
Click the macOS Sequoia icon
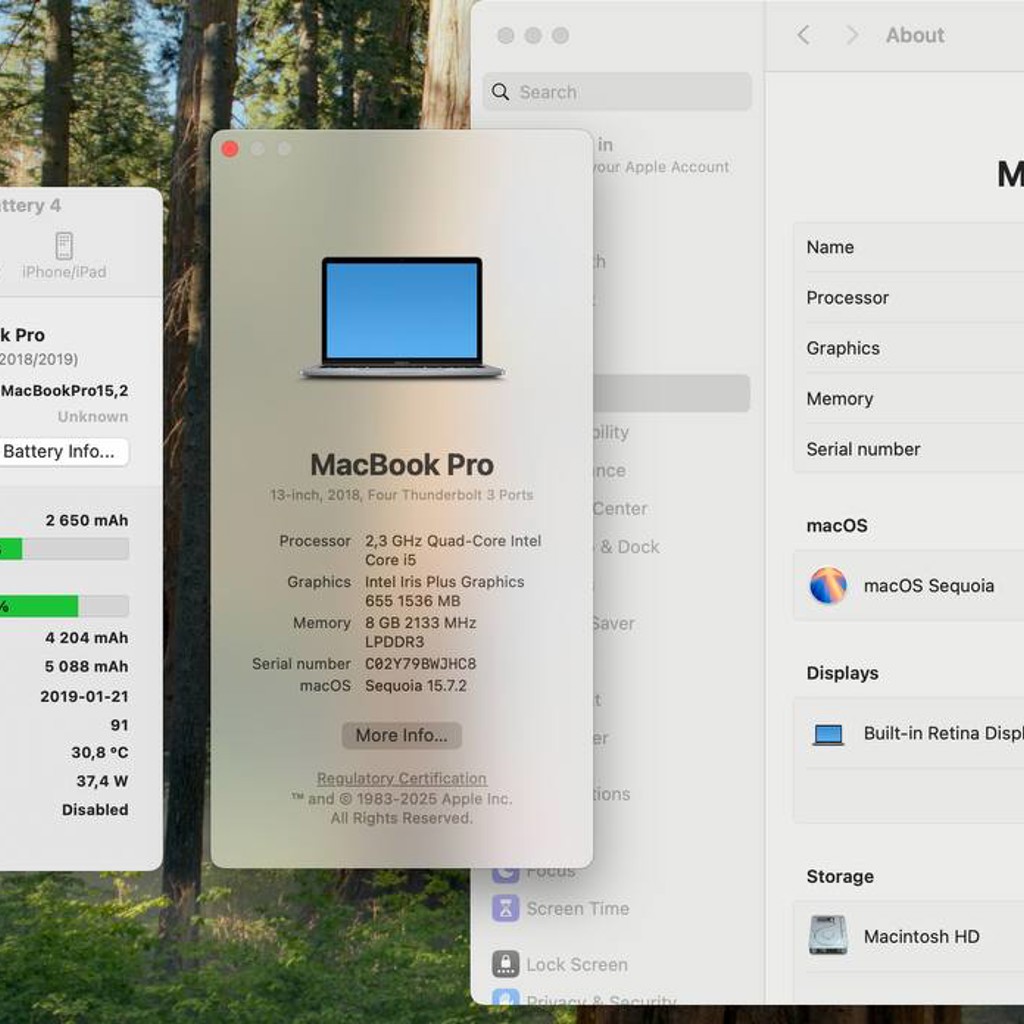tap(828, 586)
